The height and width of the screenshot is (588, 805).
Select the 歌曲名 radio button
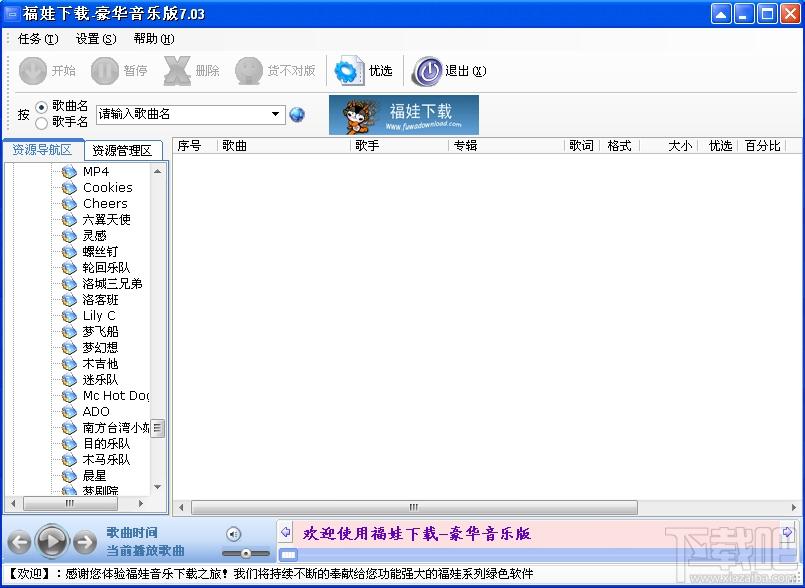click(x=42, y=107)
